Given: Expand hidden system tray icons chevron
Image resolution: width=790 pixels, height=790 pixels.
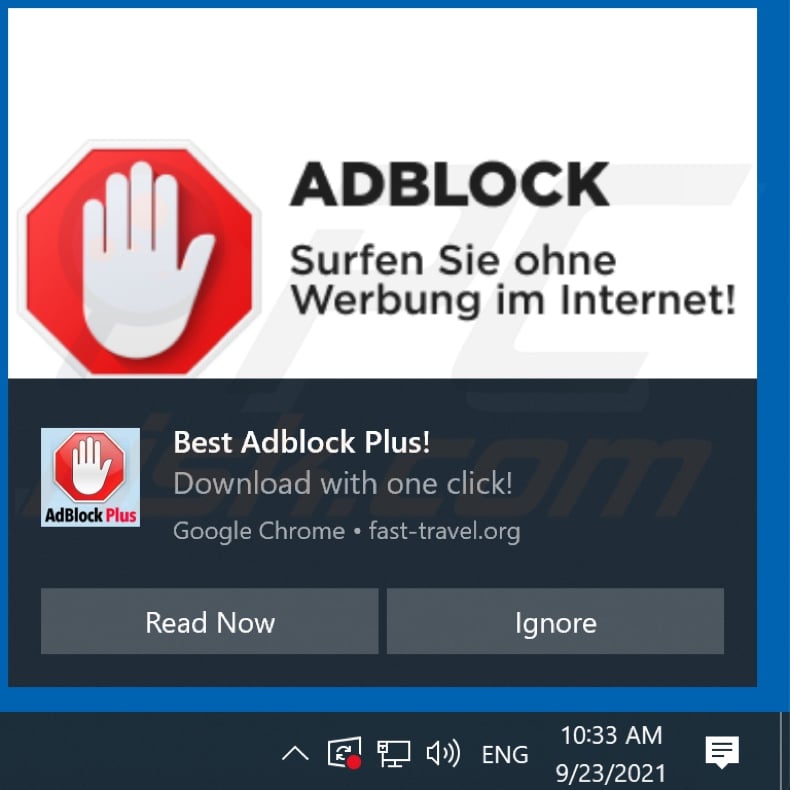Looking at the screenshot, I should point(295,753).
